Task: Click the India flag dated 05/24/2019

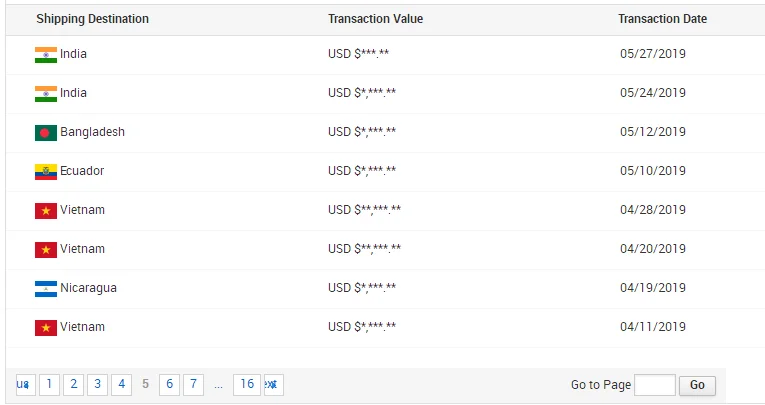Action: pos(45,93)
